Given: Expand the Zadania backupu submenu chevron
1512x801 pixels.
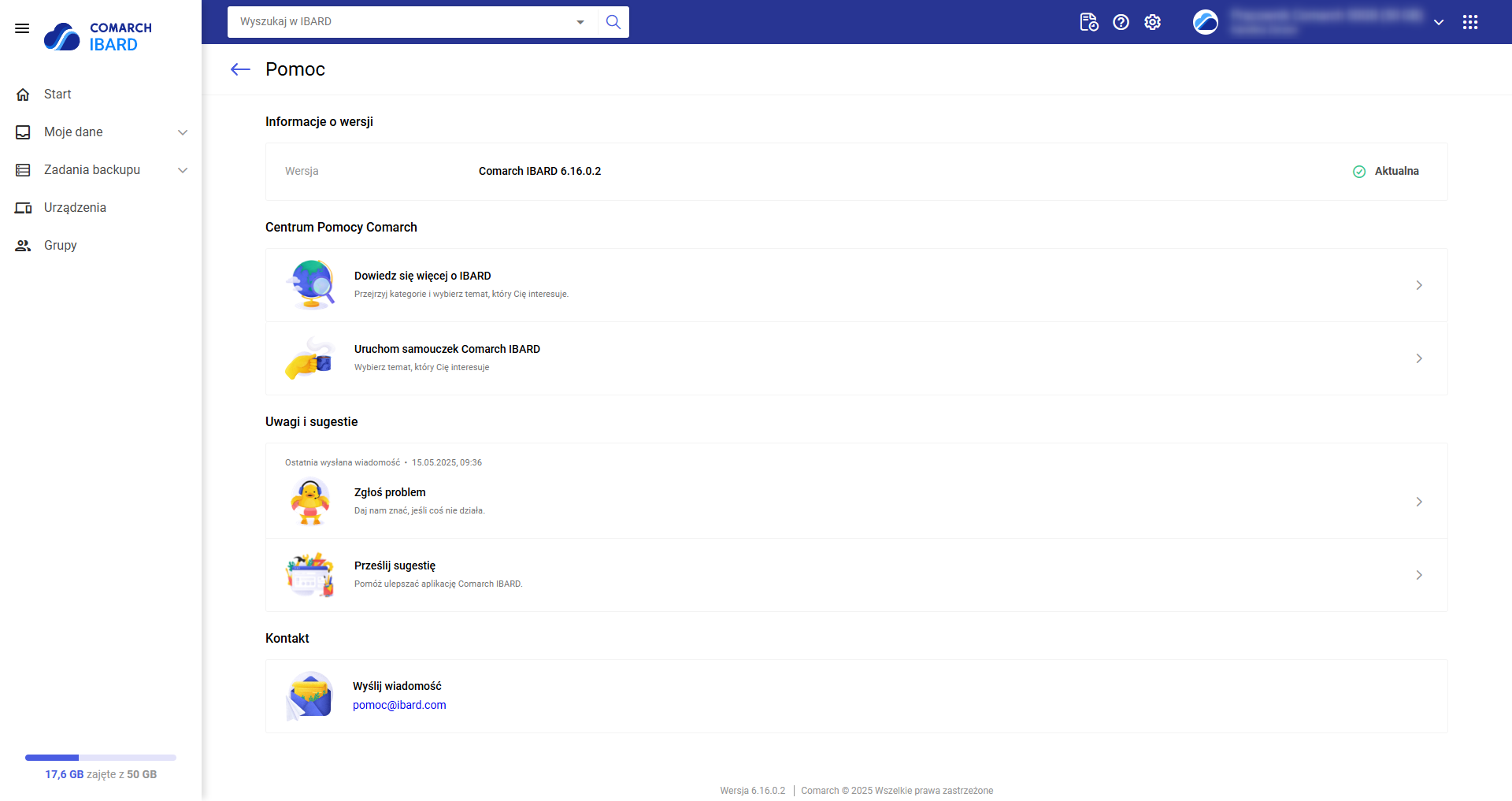Looking at the screenshot, I should 183,170.
